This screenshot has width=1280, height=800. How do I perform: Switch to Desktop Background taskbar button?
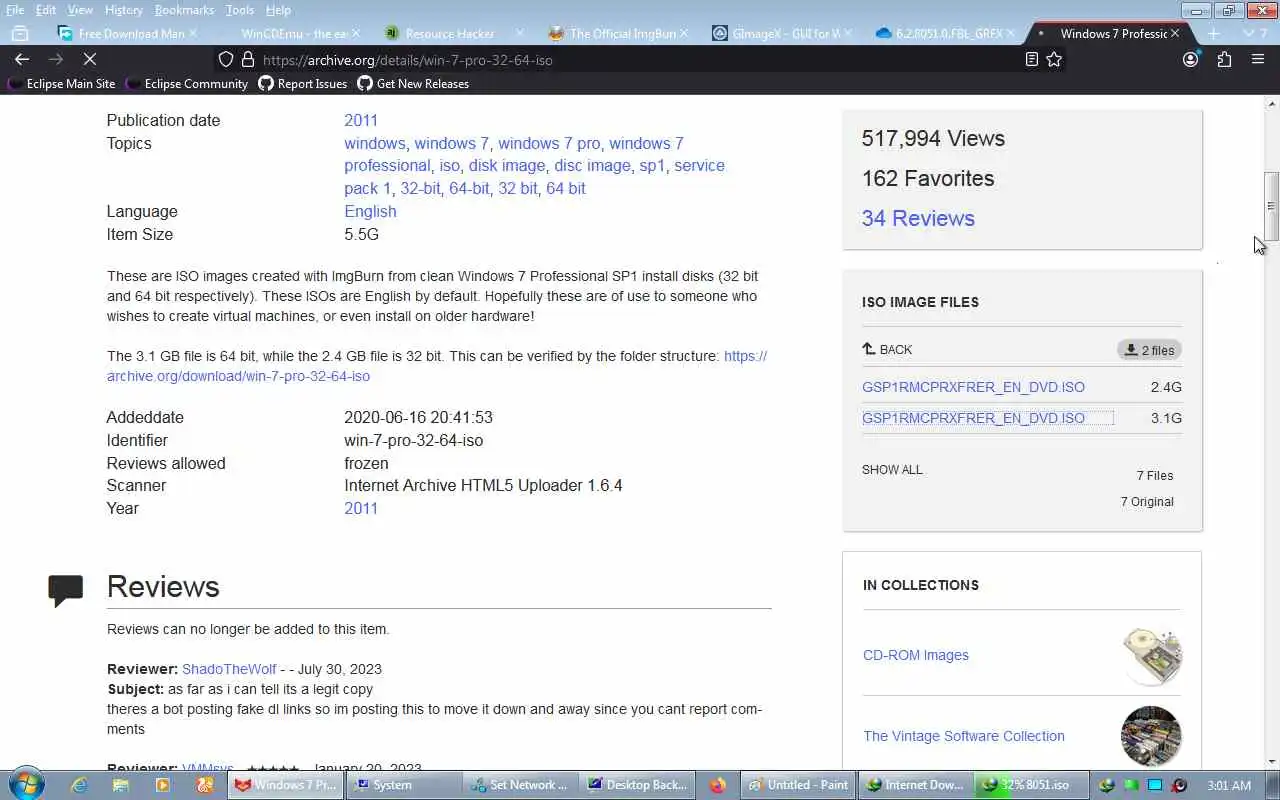pyautogui.click(x=638, y=785)
